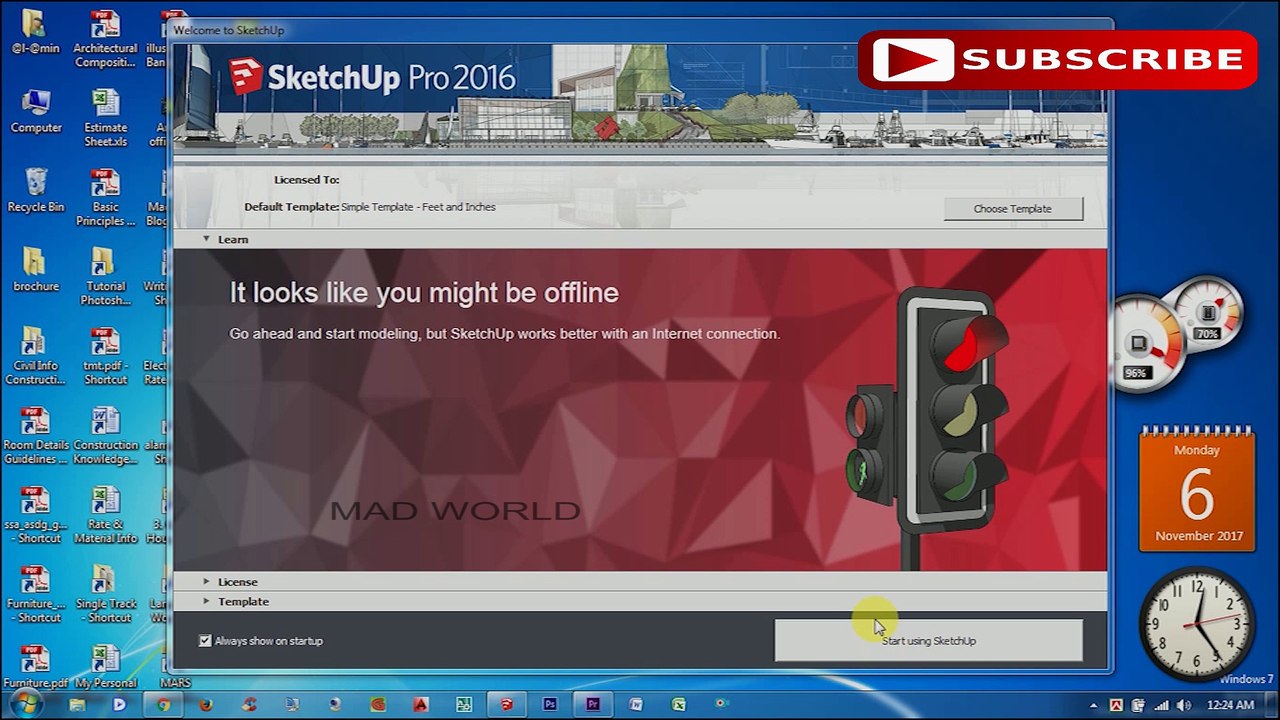
Task: Click the YouTube Subscribe button
Action: [1058, 61]
